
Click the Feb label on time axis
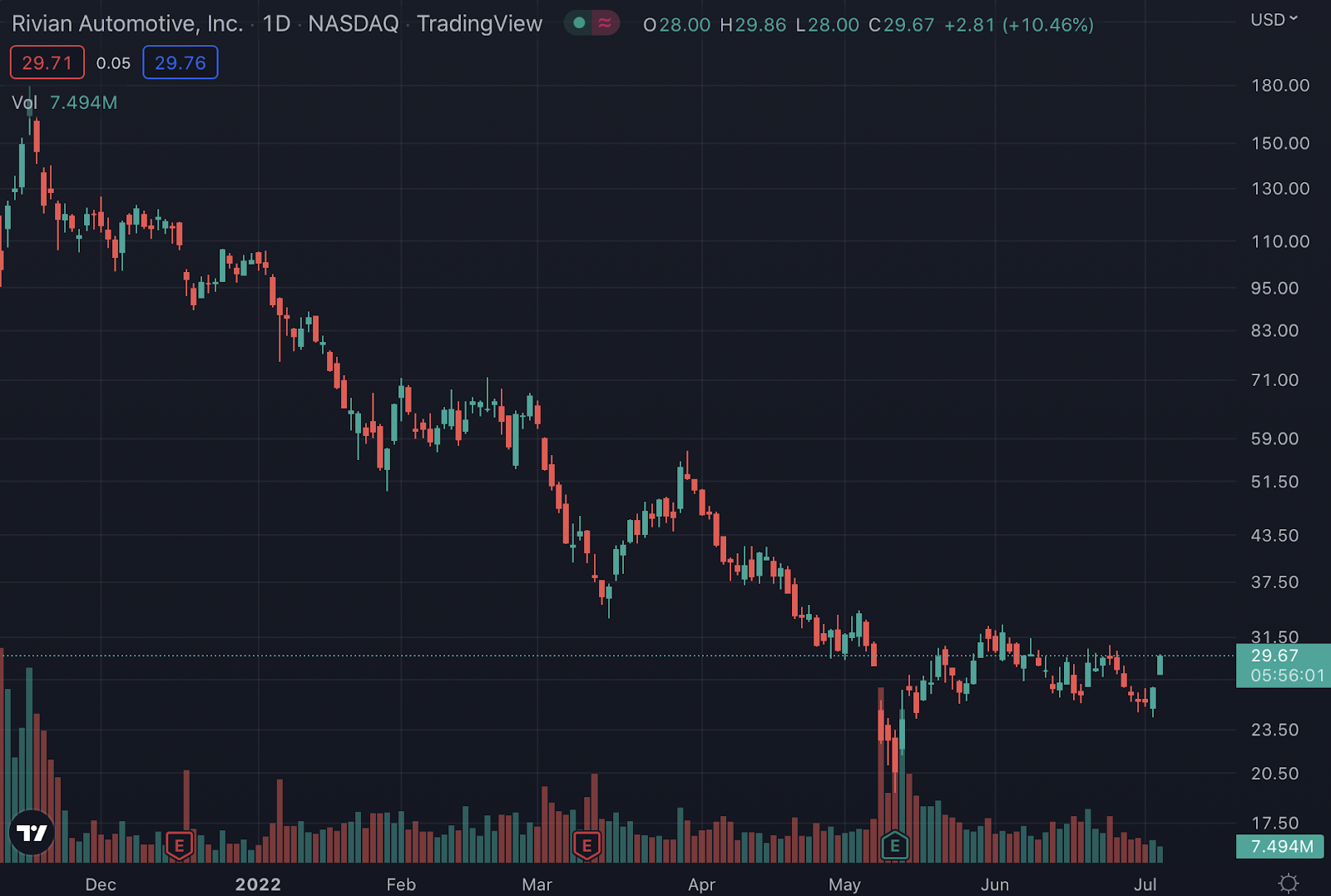[x=401, y=884]
